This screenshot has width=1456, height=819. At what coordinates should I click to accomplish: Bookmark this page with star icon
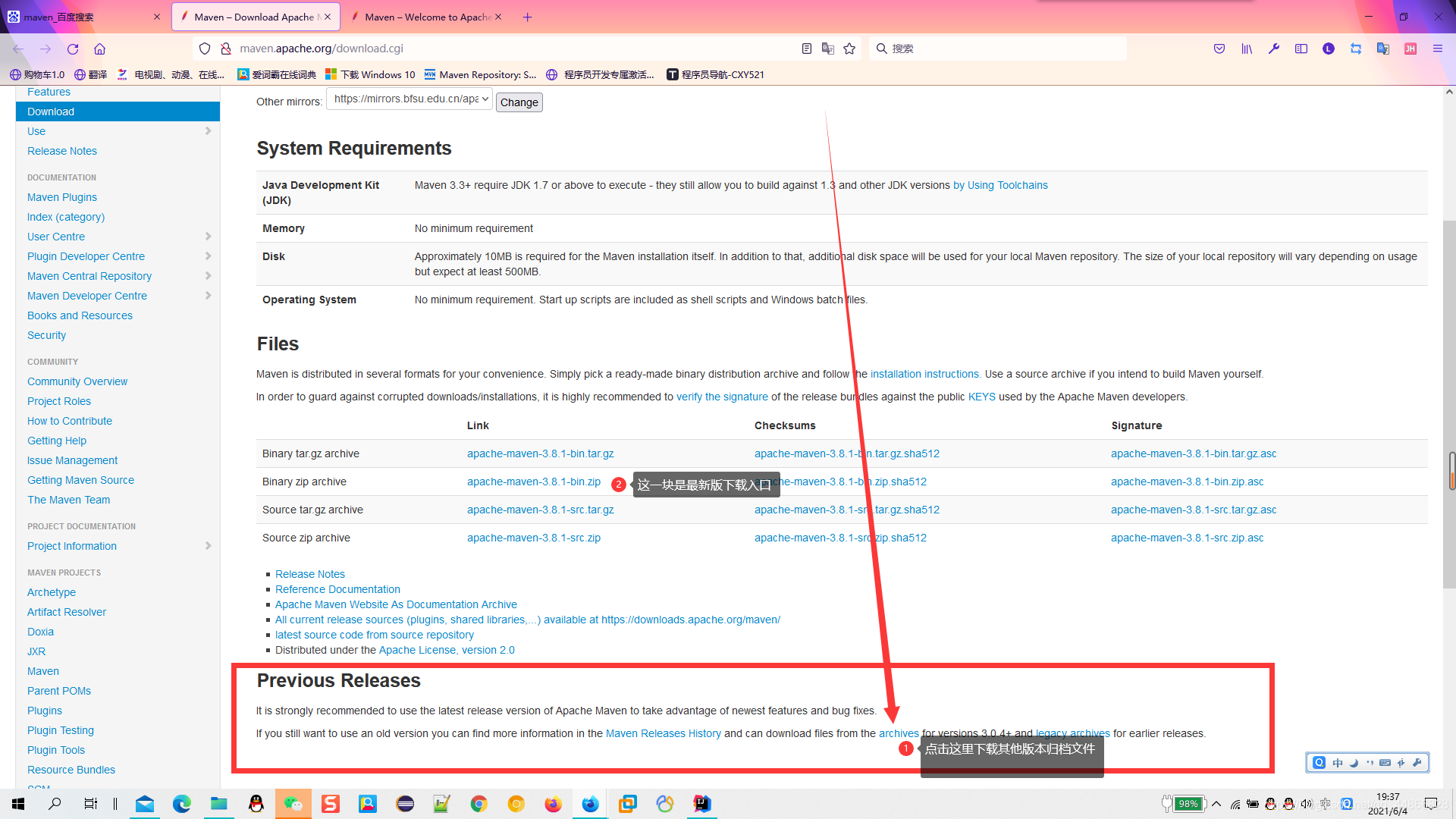(849, 49)
